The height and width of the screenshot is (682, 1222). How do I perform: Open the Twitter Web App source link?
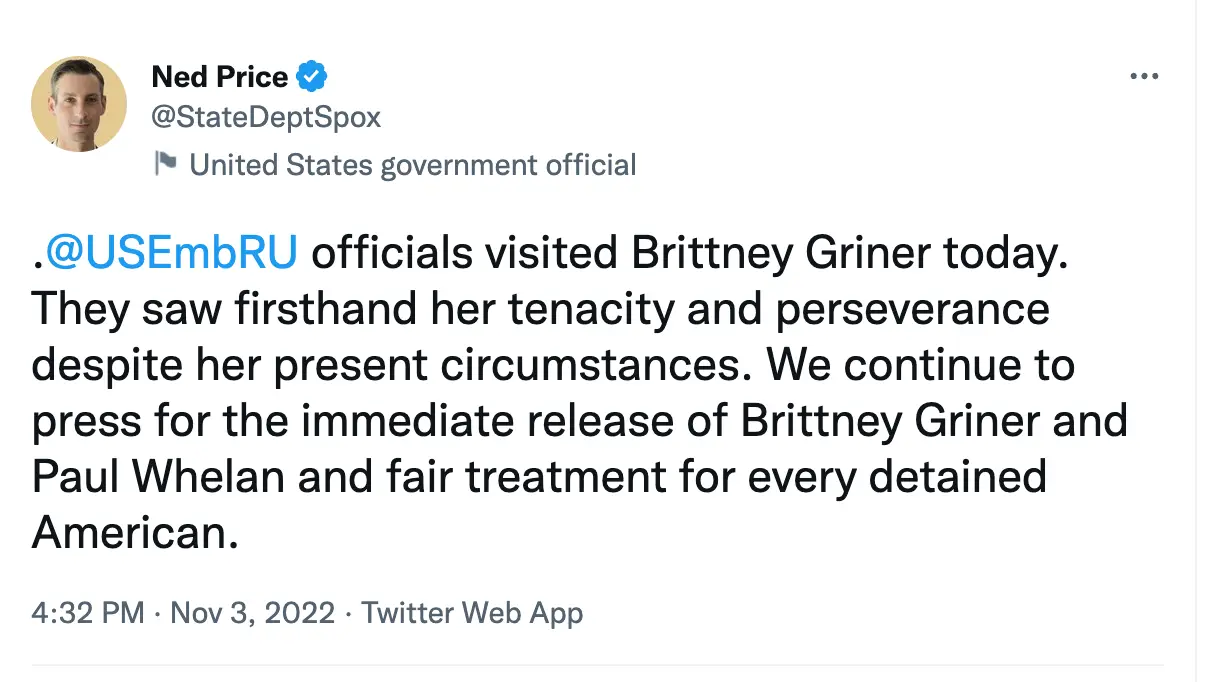point(472,612)
